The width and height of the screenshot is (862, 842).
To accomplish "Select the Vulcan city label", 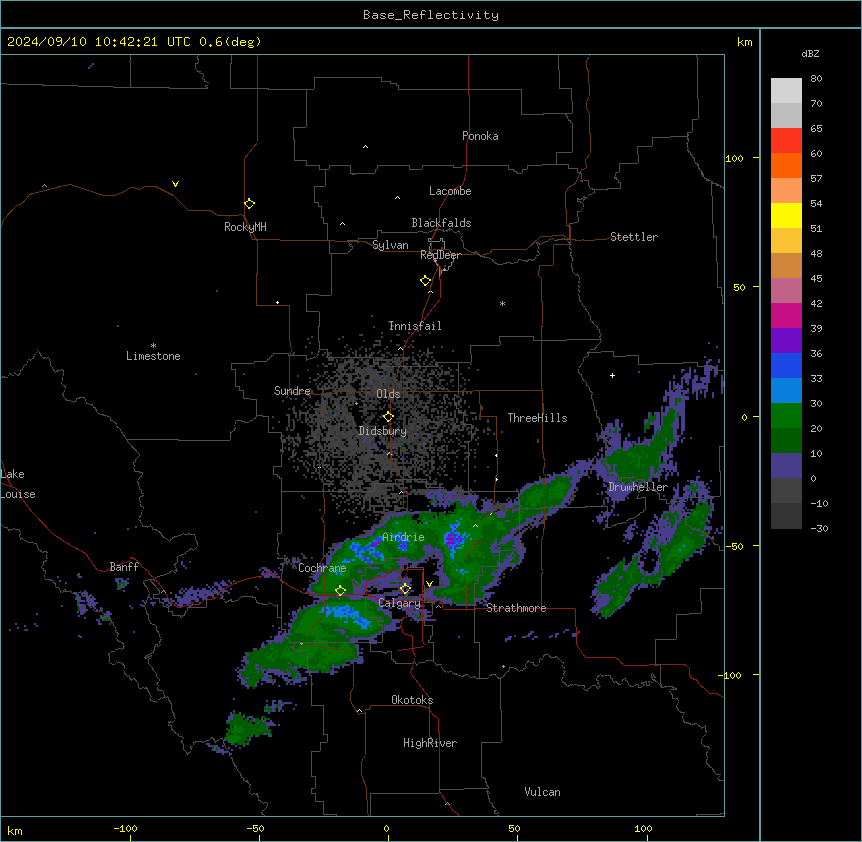I will [542, 792].
